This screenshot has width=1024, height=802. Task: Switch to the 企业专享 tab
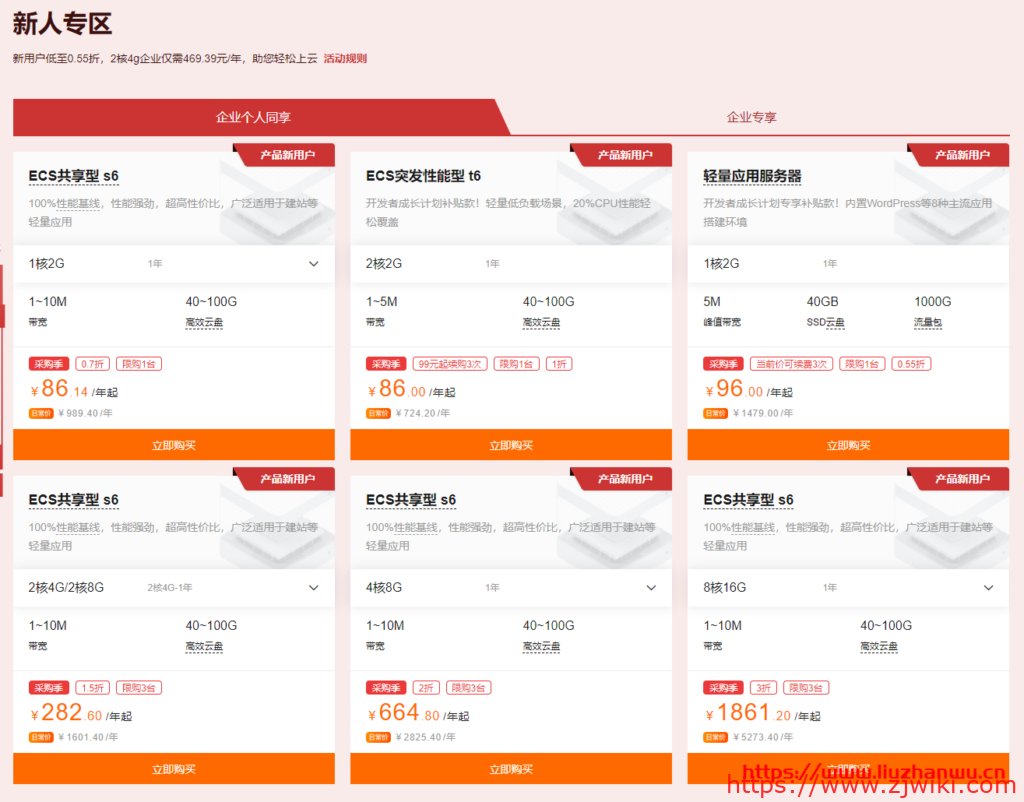752,117
